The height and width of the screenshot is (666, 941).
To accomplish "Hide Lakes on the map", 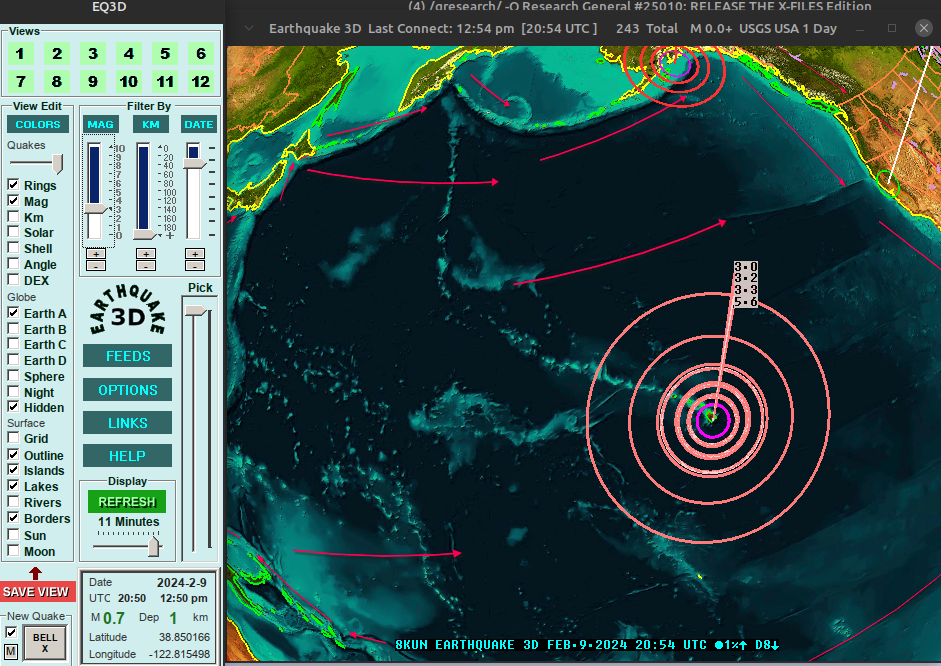I will pos(13,486).
